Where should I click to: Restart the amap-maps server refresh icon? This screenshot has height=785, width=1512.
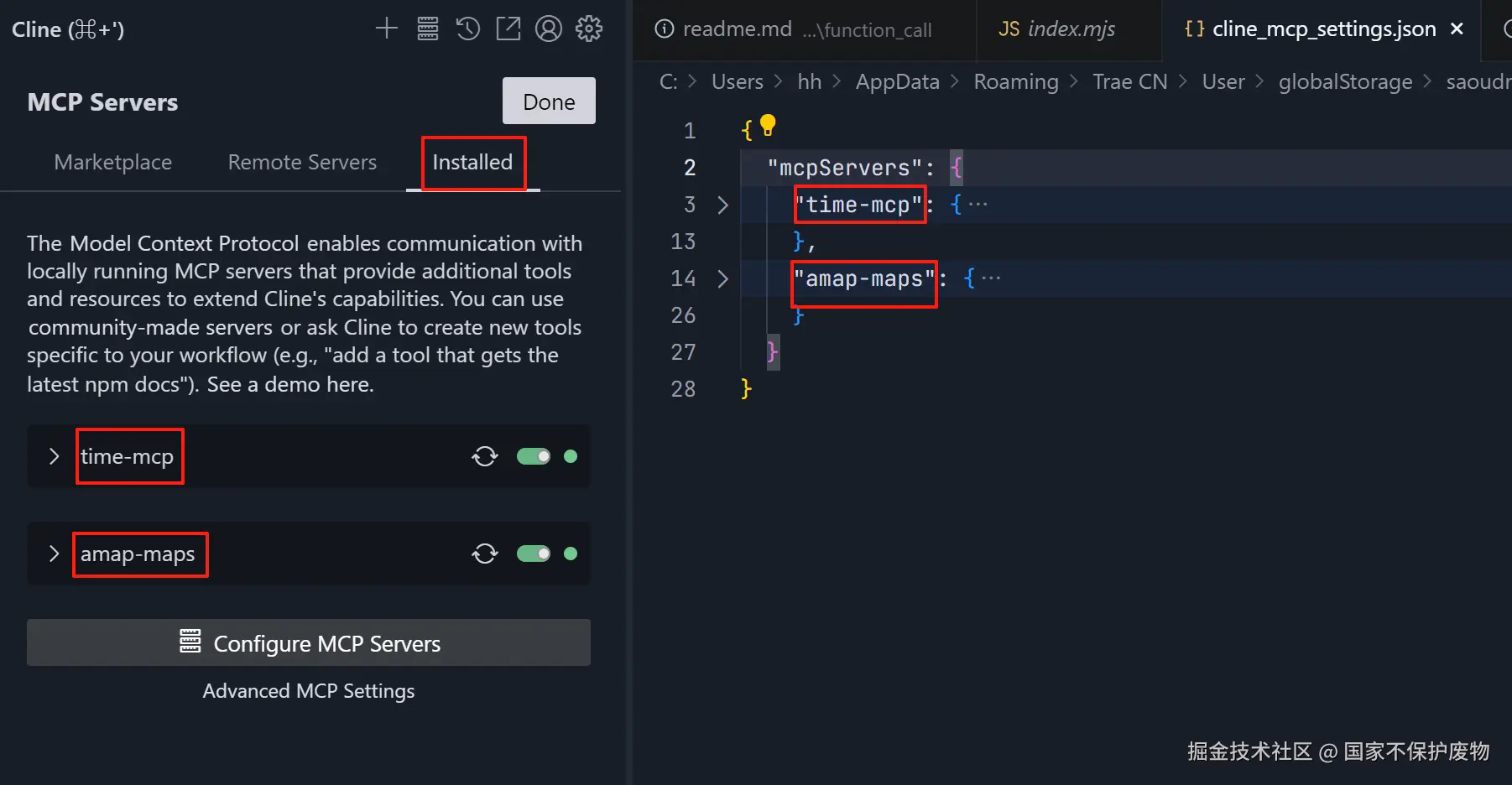[485, 554]
